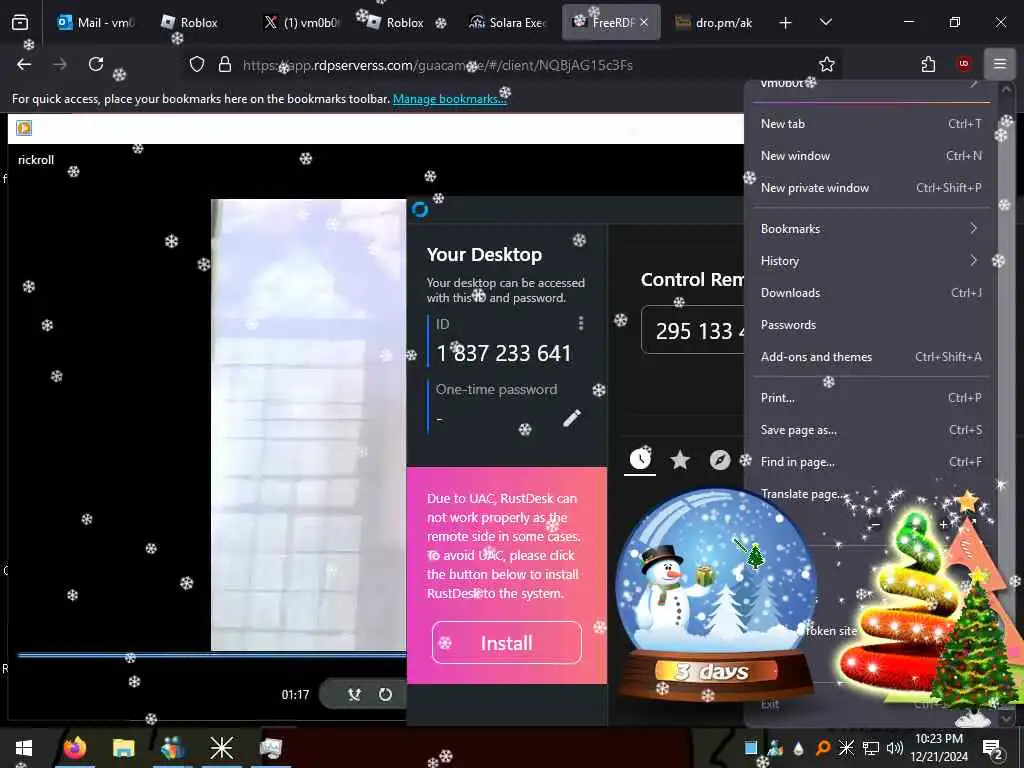Screen dimensions: 1024x768
Task: Open the ID options three-dot menu
Action: pyautogui.click(x=581, y=323)
